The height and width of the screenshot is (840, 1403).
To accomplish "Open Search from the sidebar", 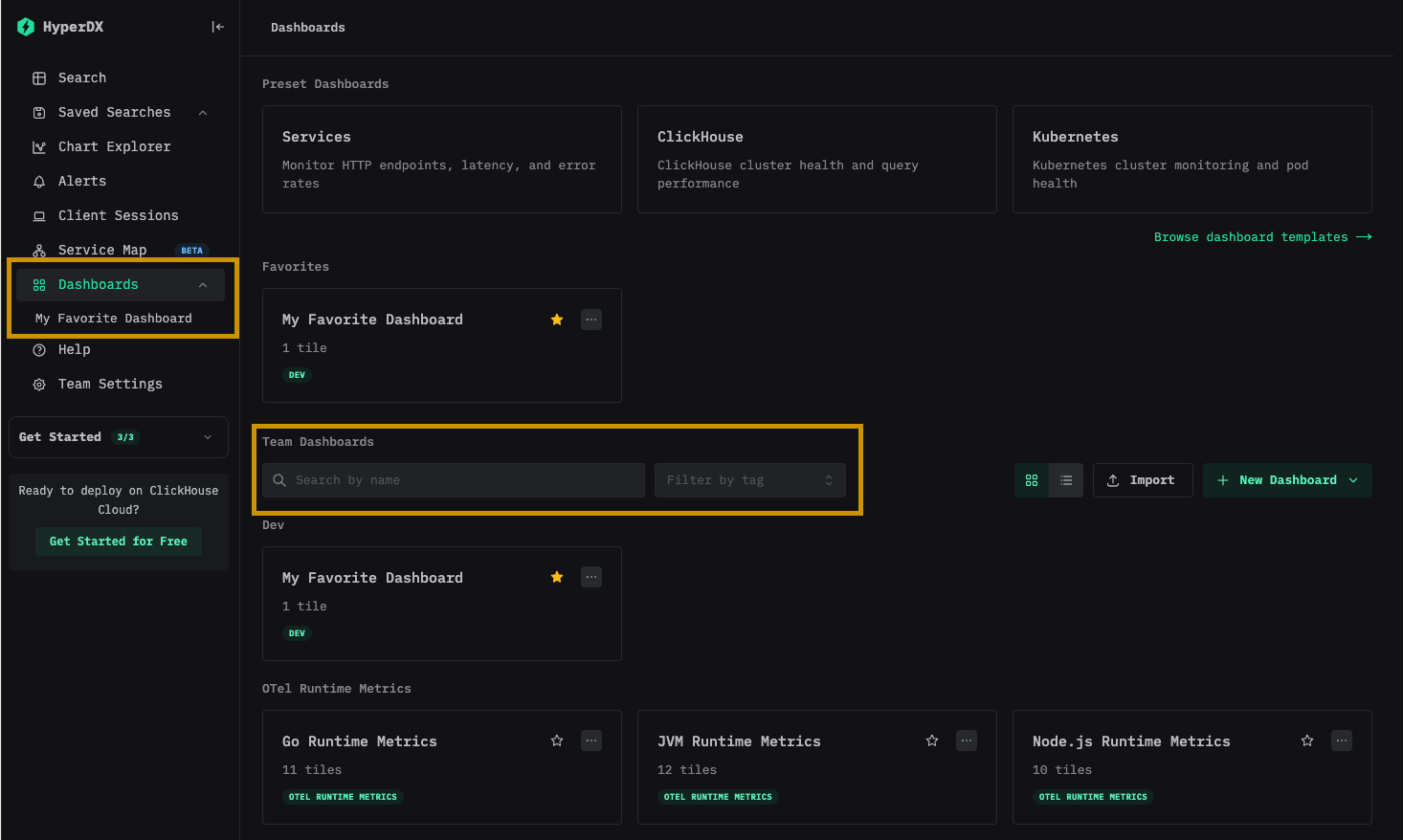I will click(x=81, y=77).
